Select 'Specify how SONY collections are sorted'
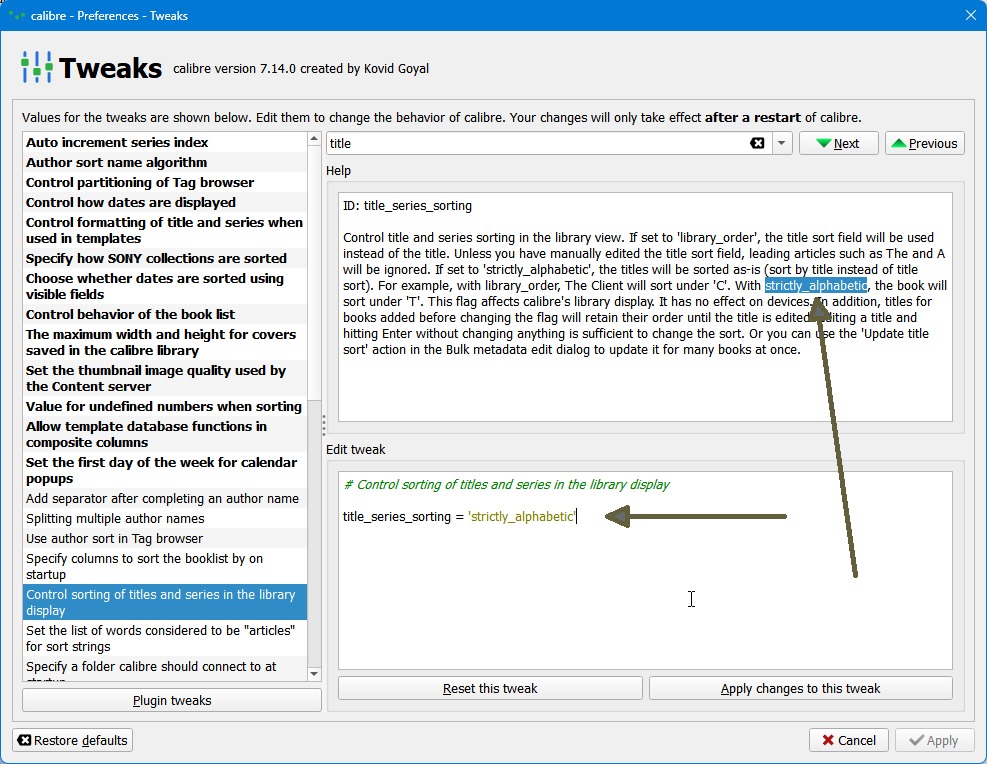This screenshot has width=987, height=764. (164, 259)
